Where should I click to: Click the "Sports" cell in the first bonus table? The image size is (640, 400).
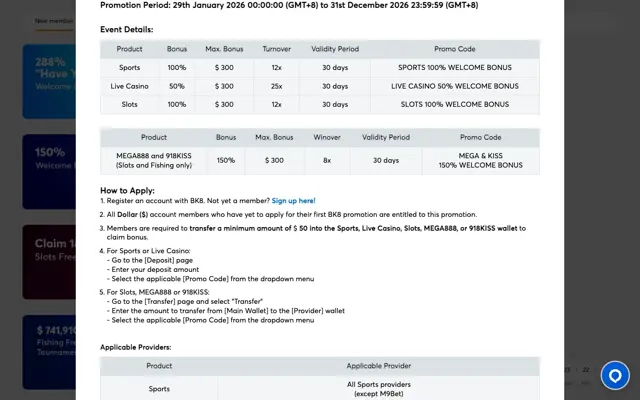point(129,68)
